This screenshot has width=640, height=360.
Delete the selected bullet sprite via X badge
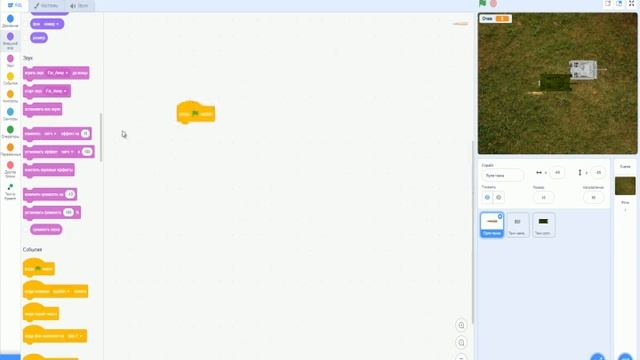[x=500, y=216]
